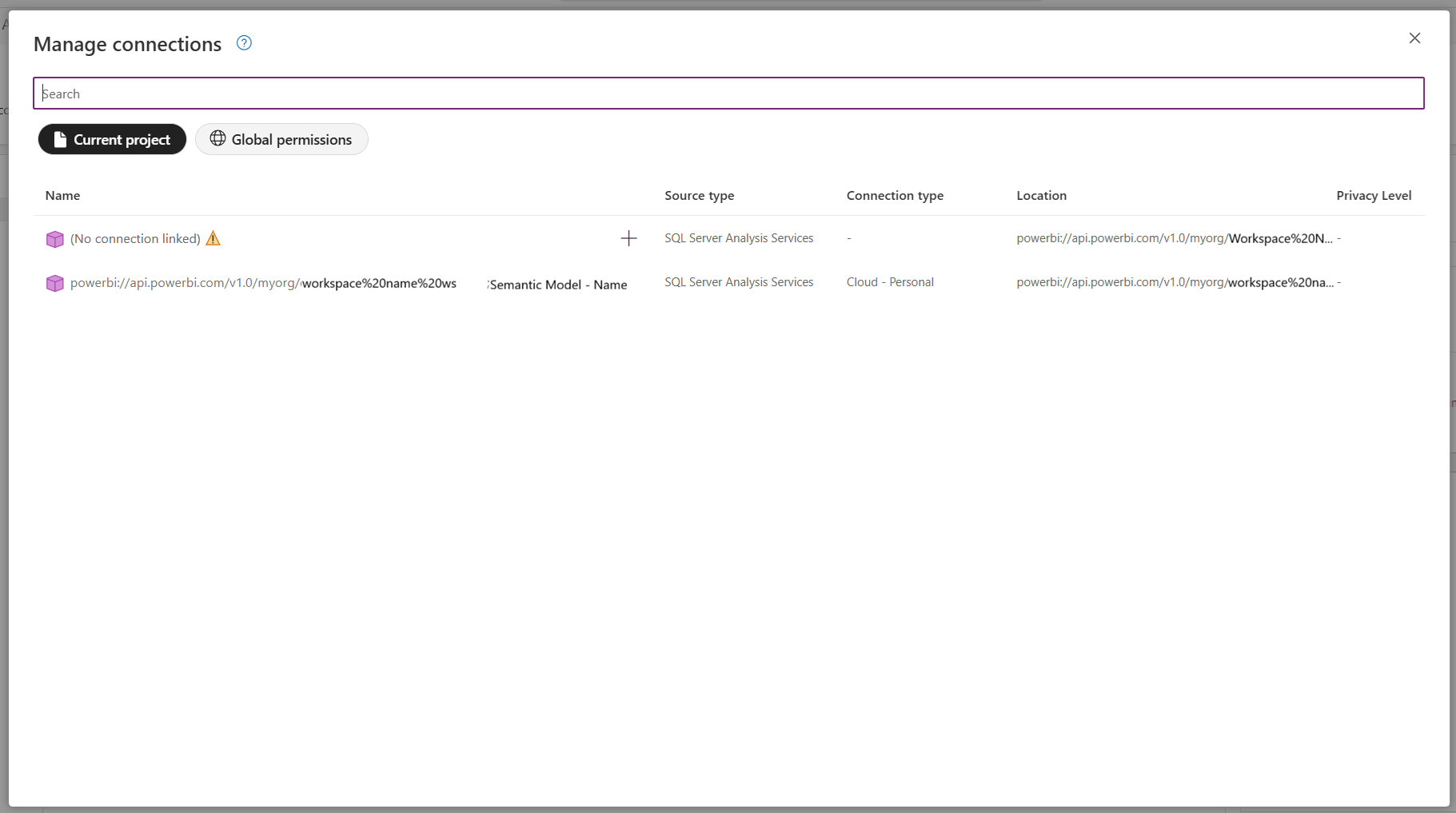Select the (No connection linked) entry

click(x=135, y=238)
